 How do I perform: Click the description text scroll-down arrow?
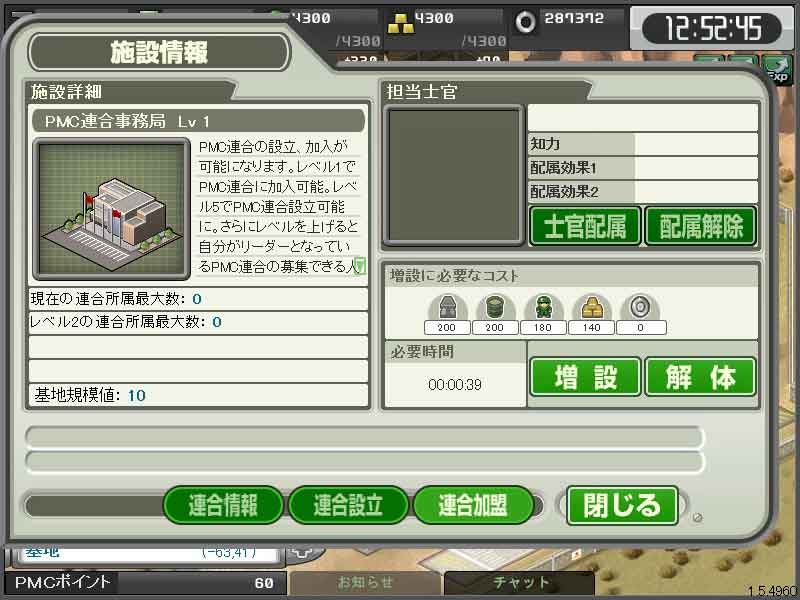pos(360,266)
